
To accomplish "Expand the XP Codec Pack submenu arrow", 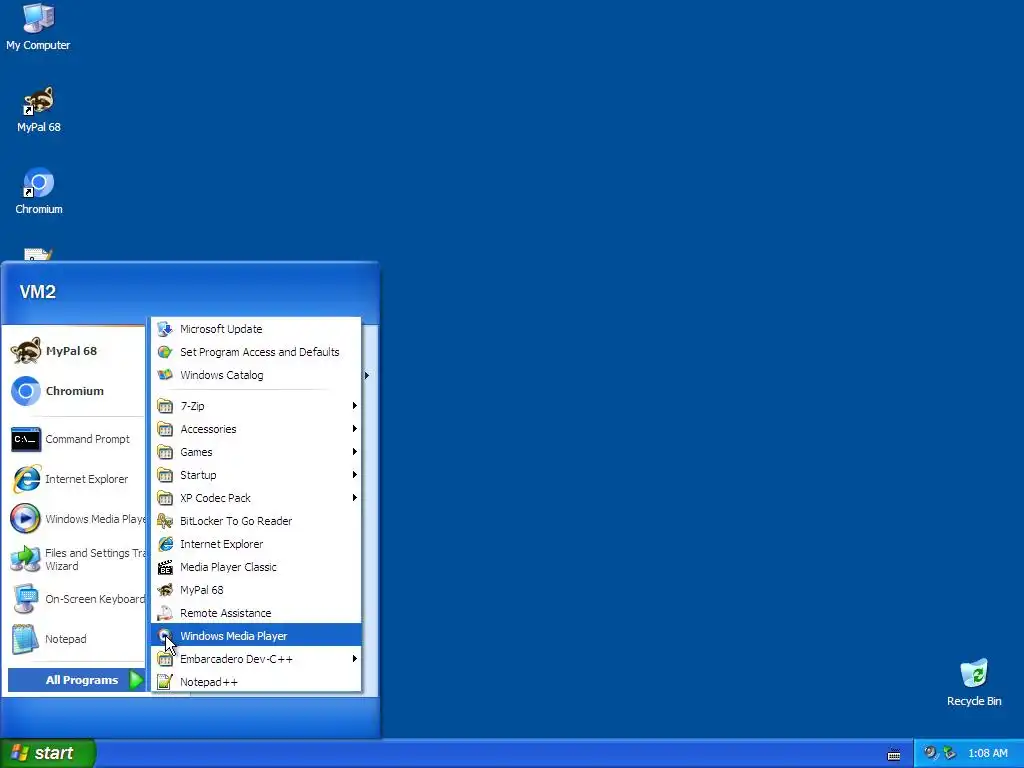I will [x=355, y=498].
